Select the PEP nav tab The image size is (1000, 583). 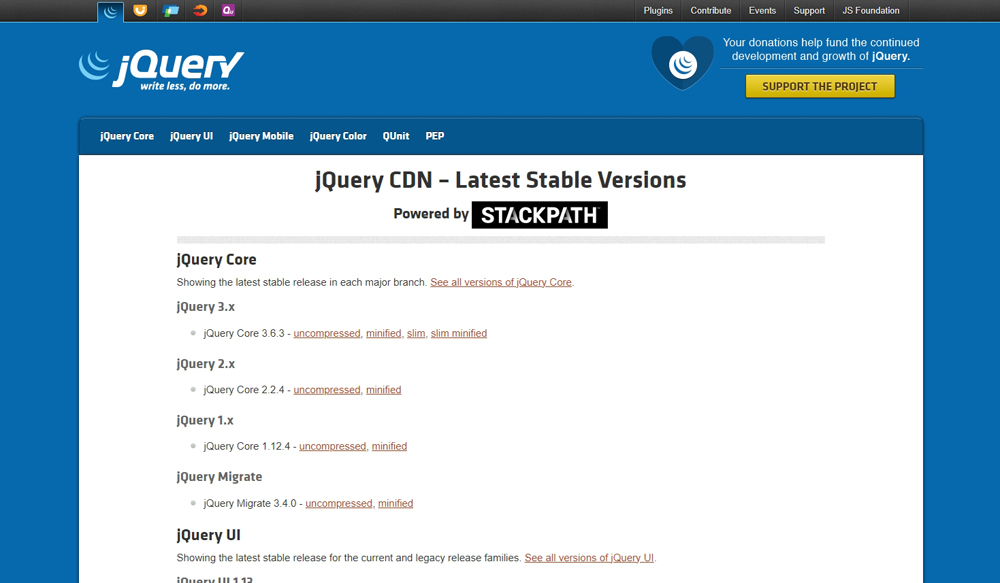pyautogui.click(x=435, y=136)
